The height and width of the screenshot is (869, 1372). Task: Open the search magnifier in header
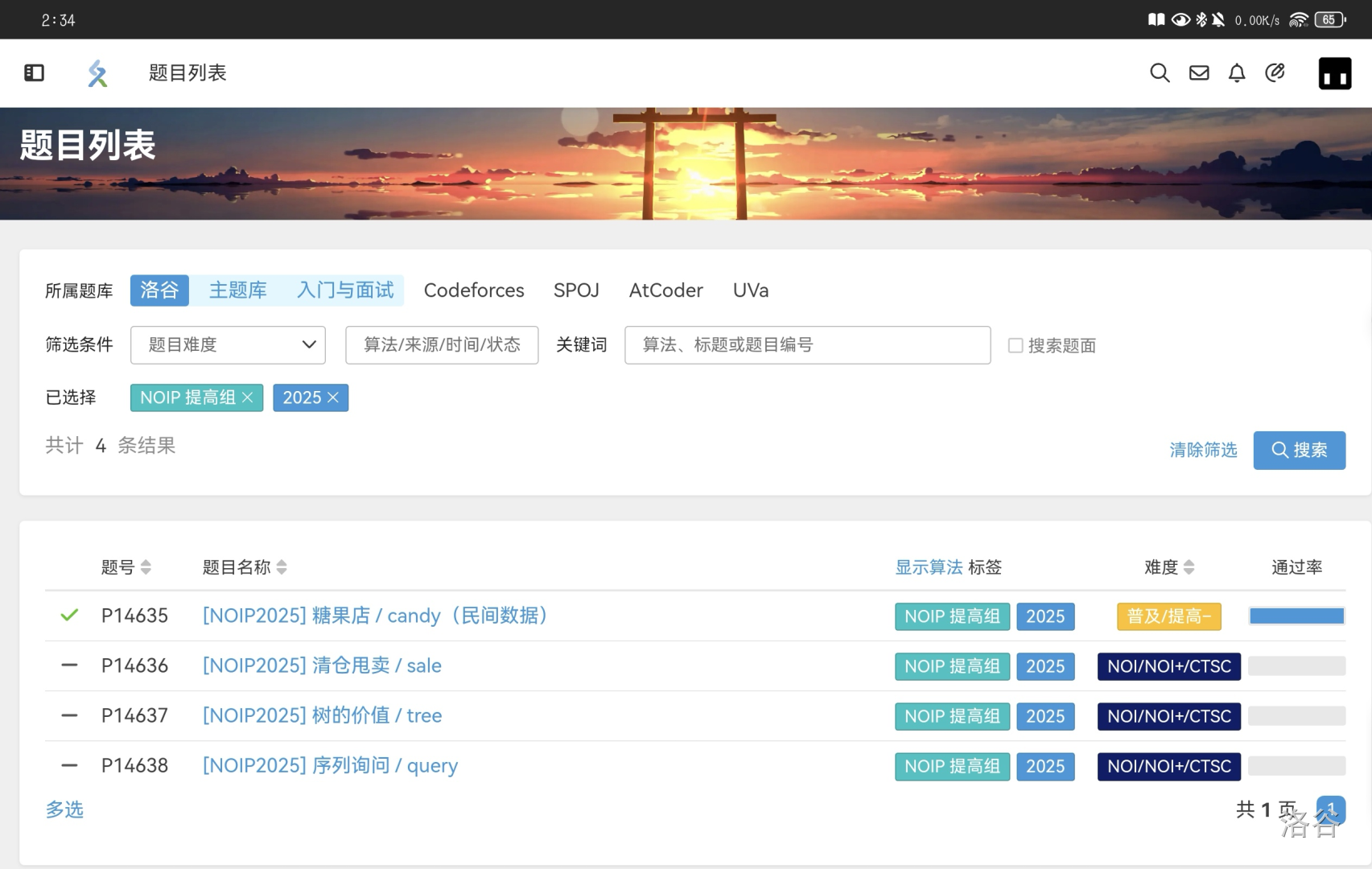[x=1159, y=73]
